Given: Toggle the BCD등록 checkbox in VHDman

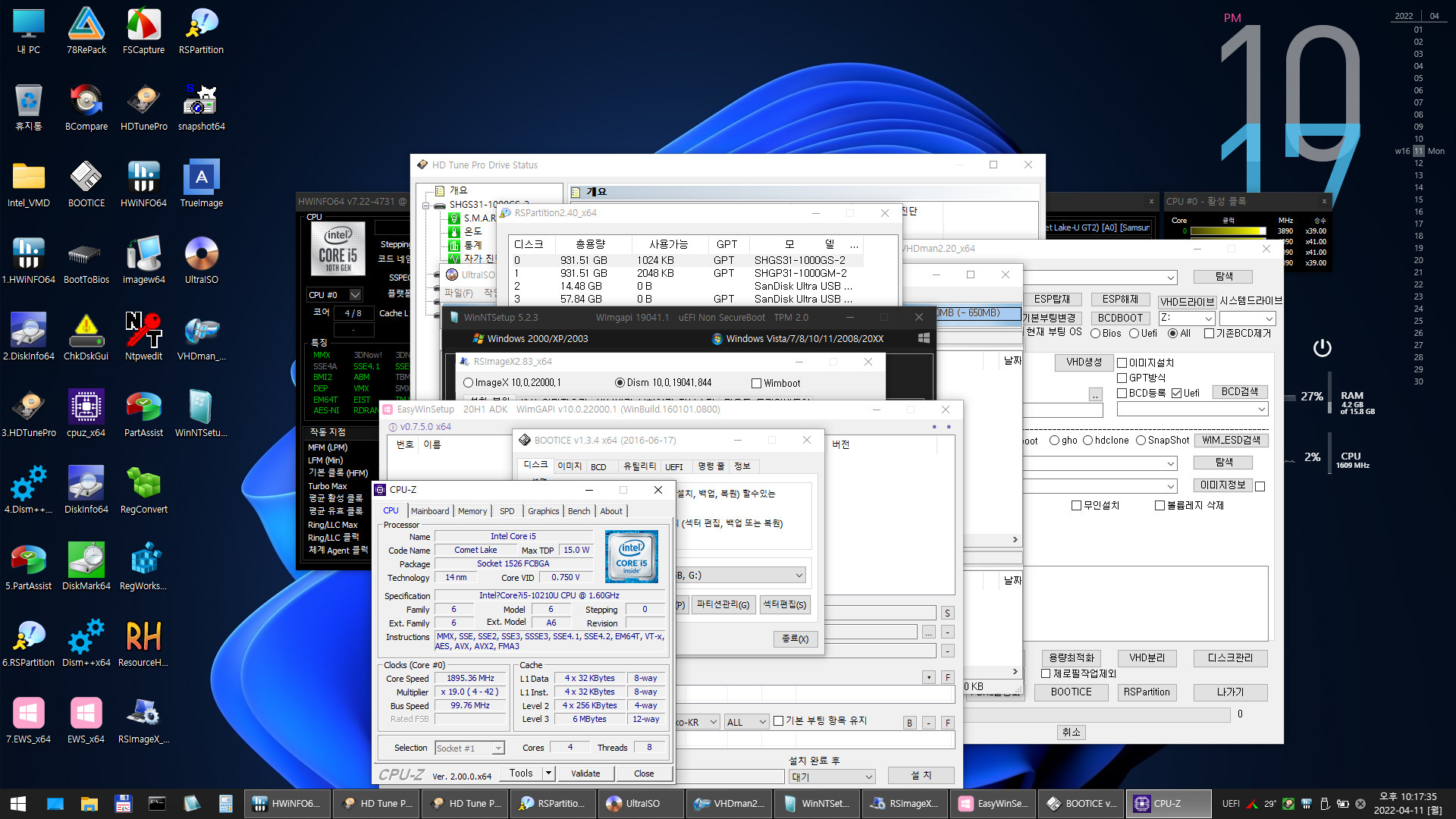Looking at the screenshot, I should (1122, 393).
